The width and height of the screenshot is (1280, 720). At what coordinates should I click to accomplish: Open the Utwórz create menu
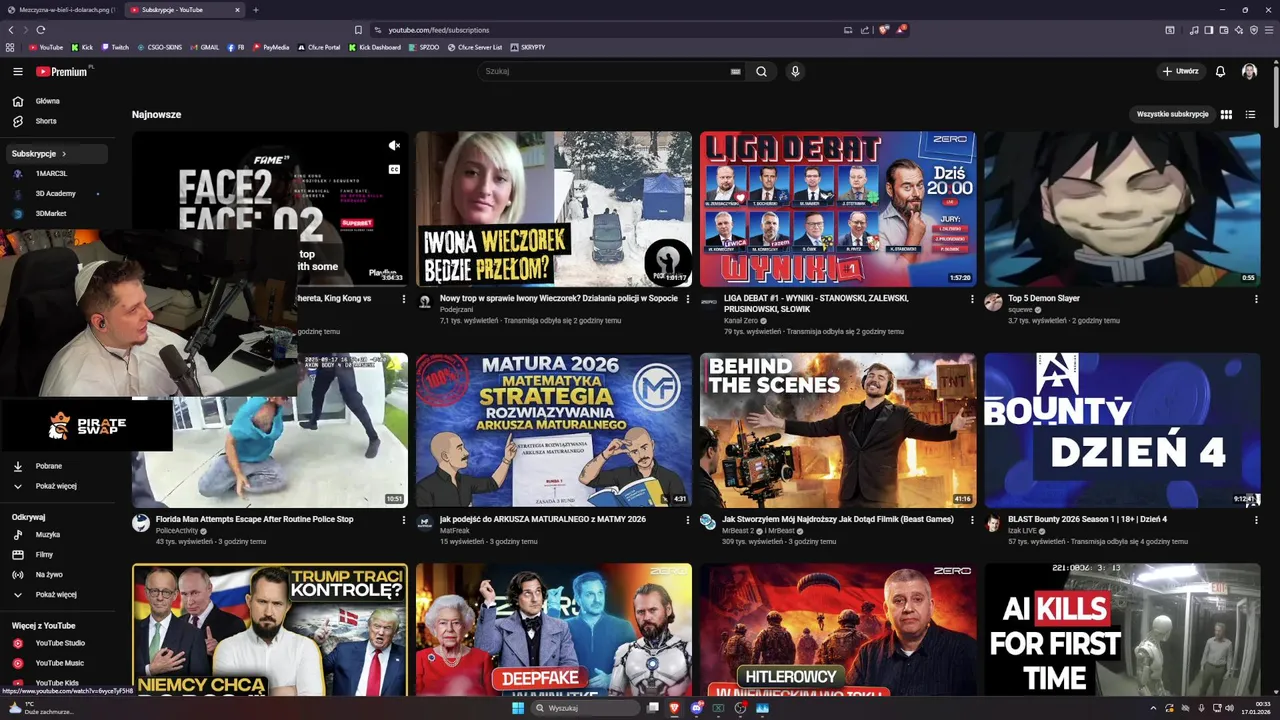(1180, 71)
